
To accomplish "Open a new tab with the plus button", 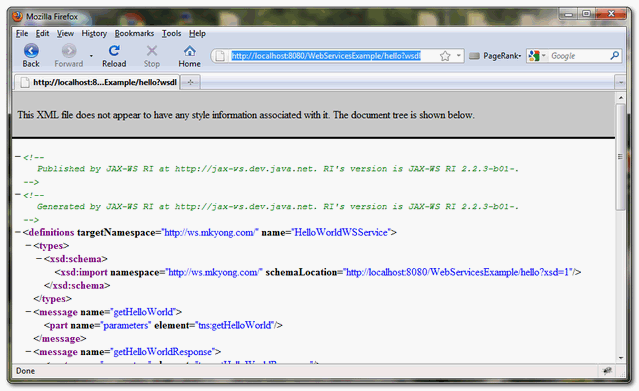I will point(190,83).
